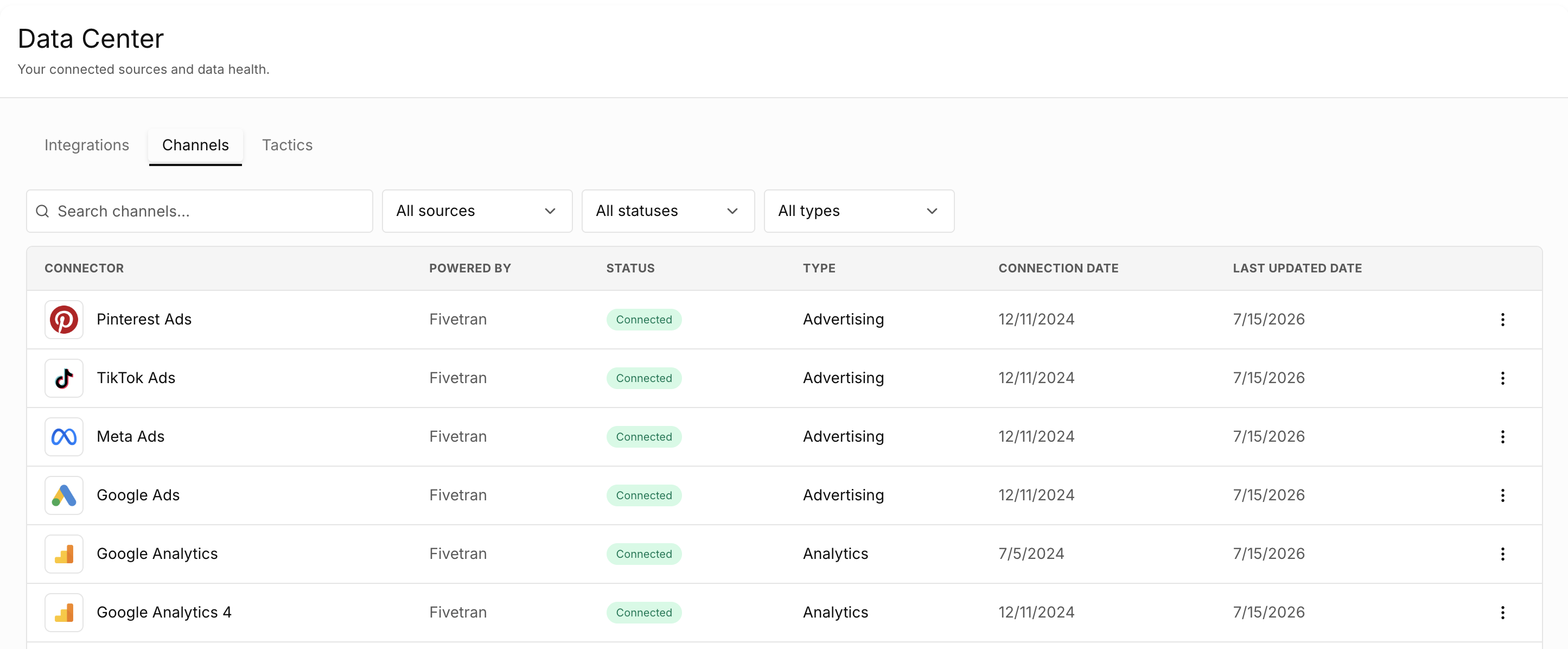Image resolution: width=1568 pixels, height=649 pixels.
Task: Click the Connector column header
Action: [84, 269]
